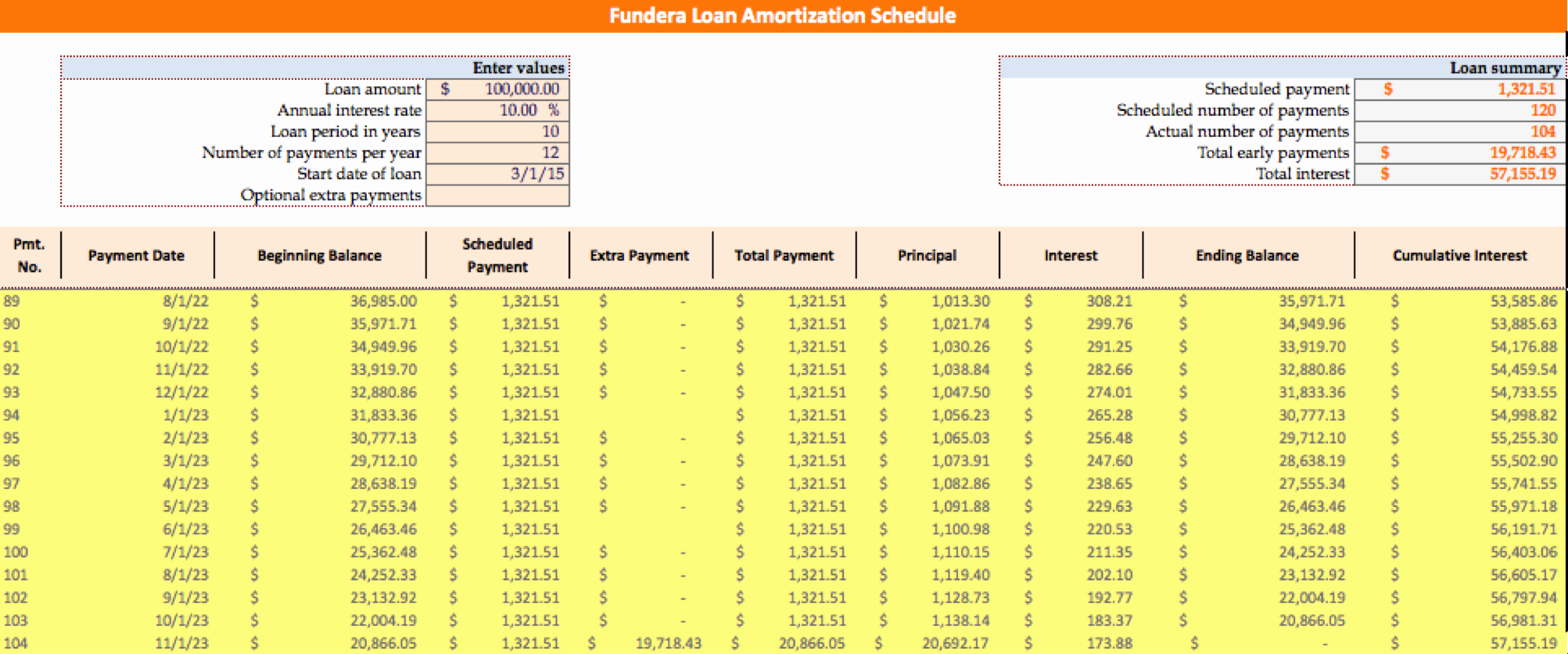Screen dimensions: 1568x654
Task: Select ending balance 26,463.46 in row 98
Action: [1311, 506]
